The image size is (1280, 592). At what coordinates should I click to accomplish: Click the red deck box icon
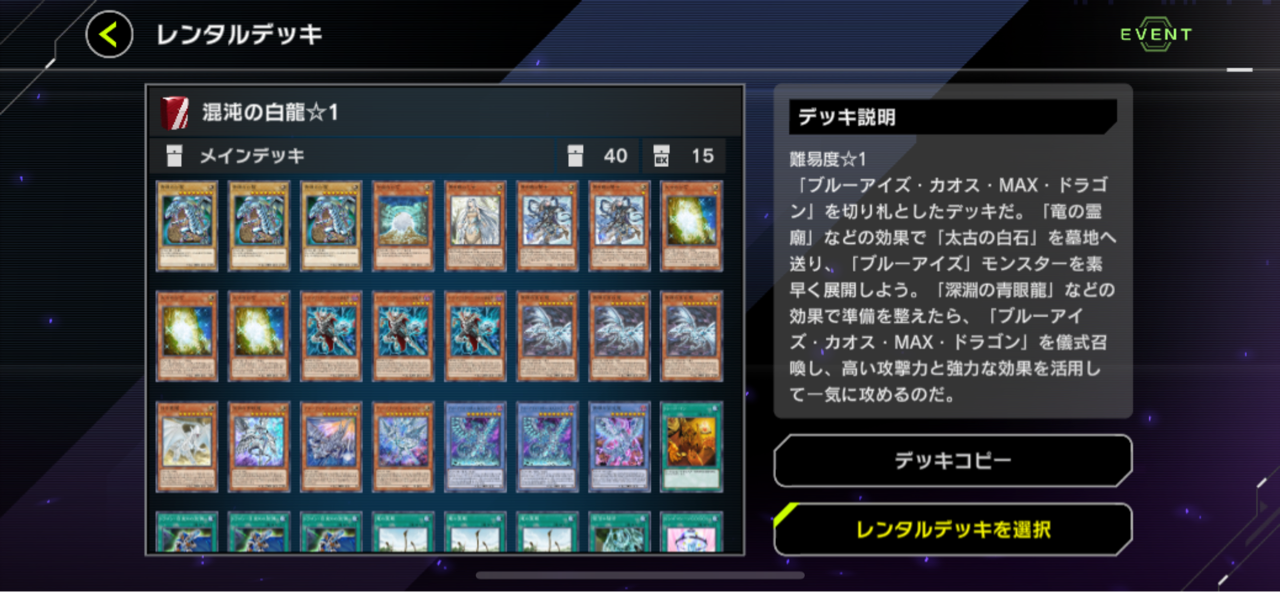click(x=175, y=112)
